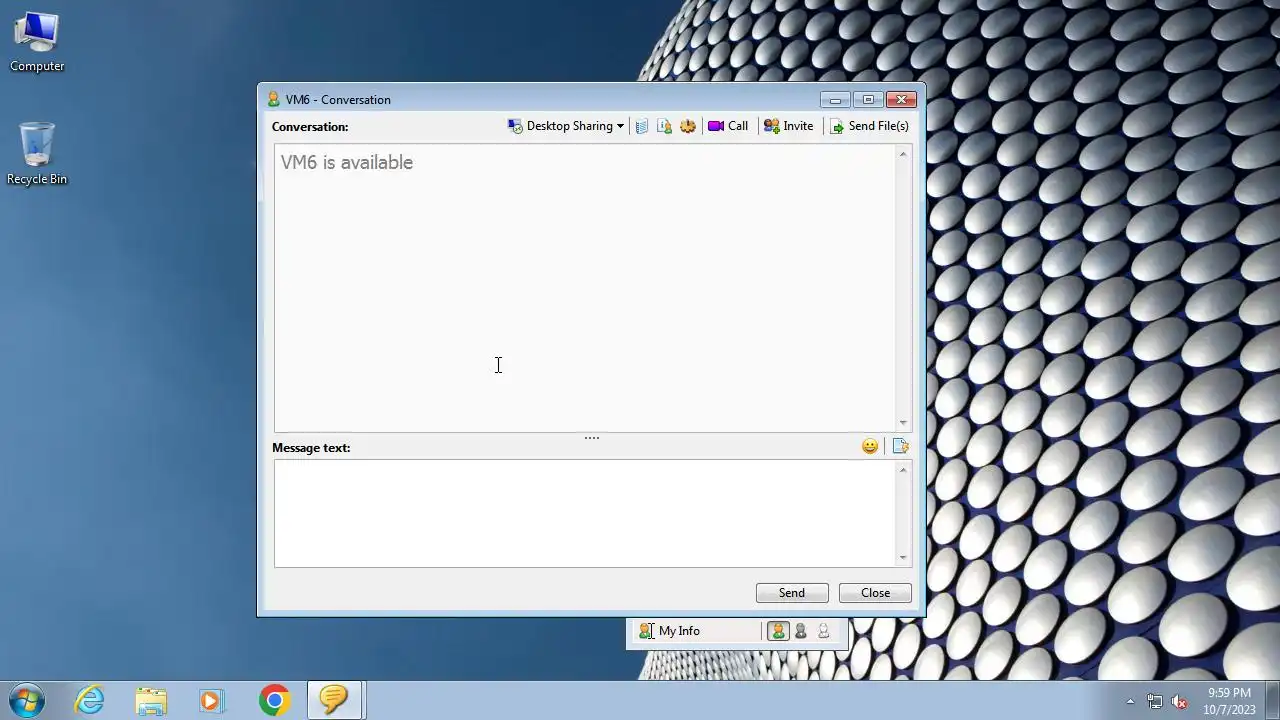Click Send File(s) button

pyautogui.click(x=870, y=126)
